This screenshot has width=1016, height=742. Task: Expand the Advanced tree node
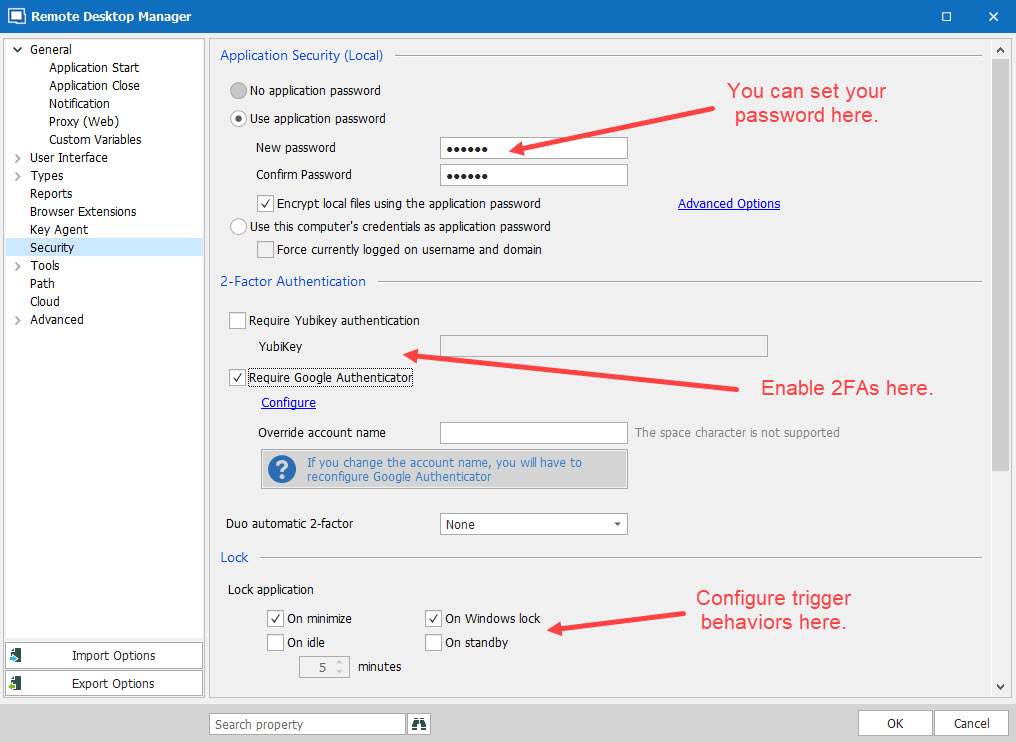pos(17,320)
